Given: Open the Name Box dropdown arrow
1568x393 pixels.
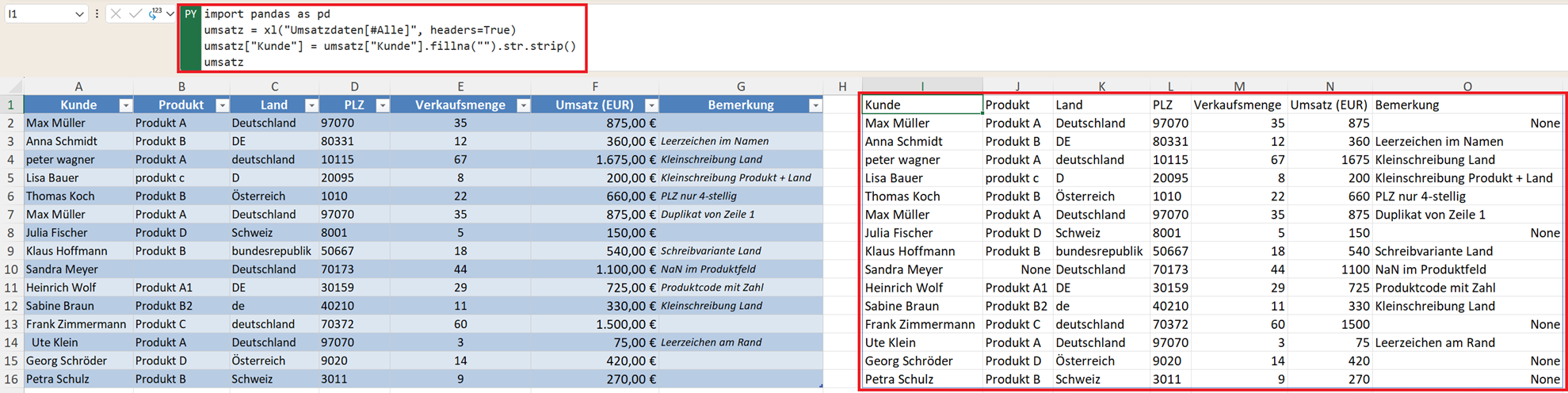Looking at the screenshot, I should (x=79, y=14).
